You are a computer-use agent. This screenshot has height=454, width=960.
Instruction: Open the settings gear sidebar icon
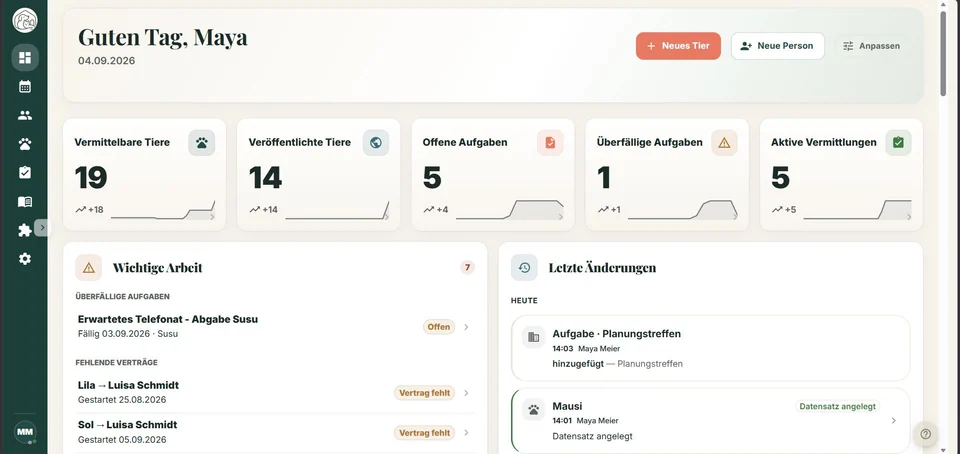pos(25,259)
